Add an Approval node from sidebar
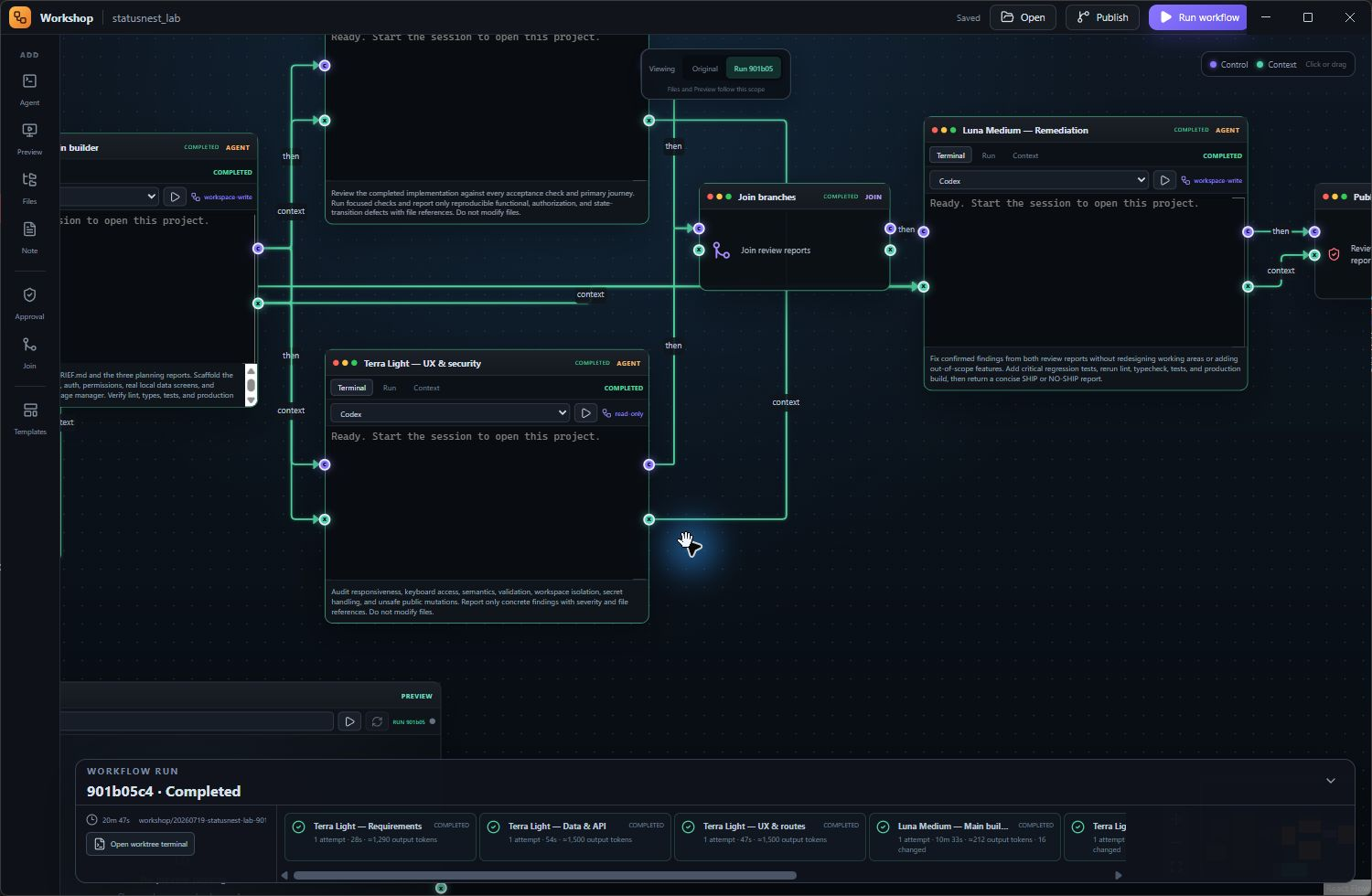The height and width of the screenshot is (896, 1372). point(29,304)
